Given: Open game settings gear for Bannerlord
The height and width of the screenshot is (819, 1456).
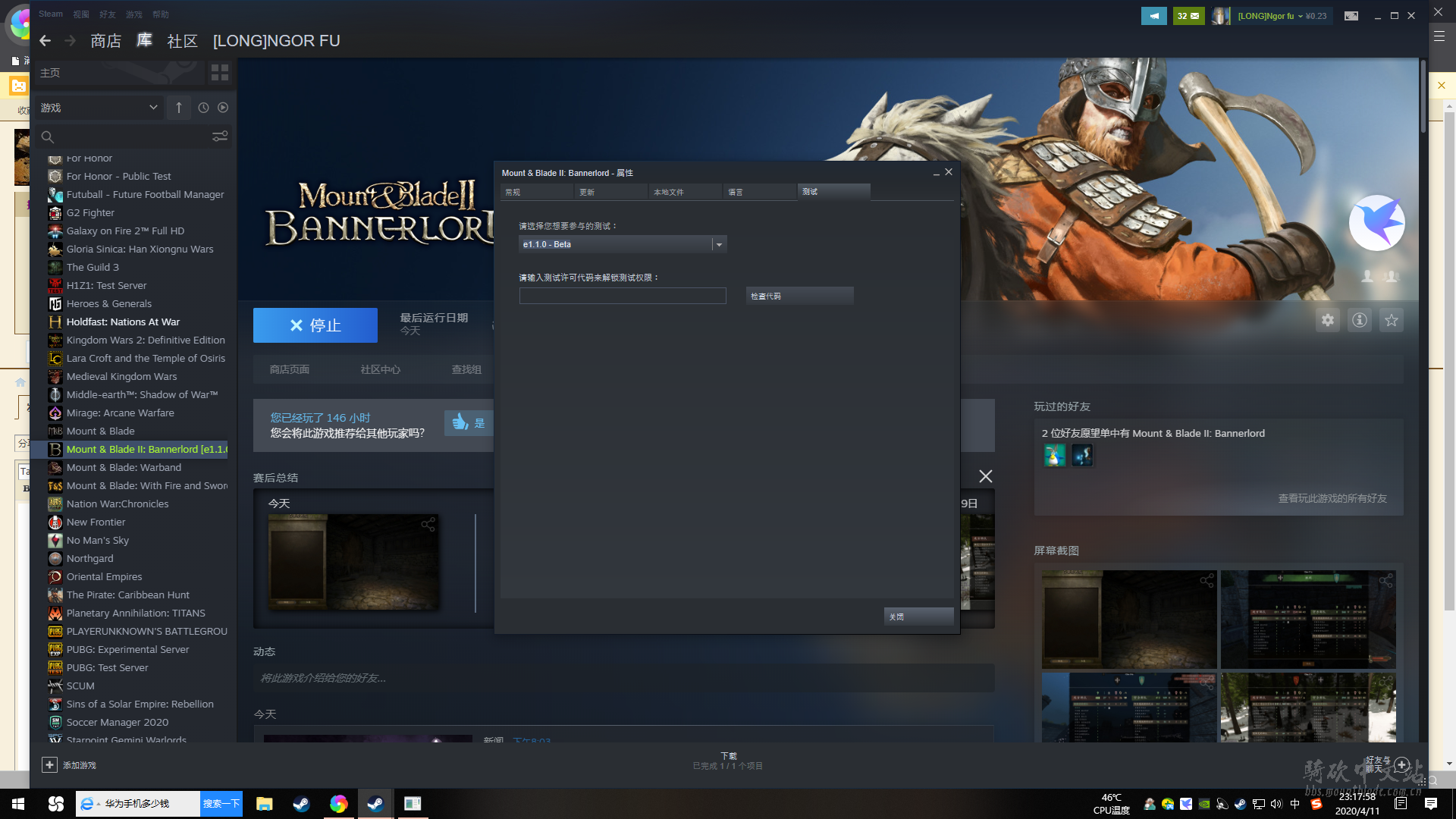Looking at the screenshot, I should point(1328,320).
